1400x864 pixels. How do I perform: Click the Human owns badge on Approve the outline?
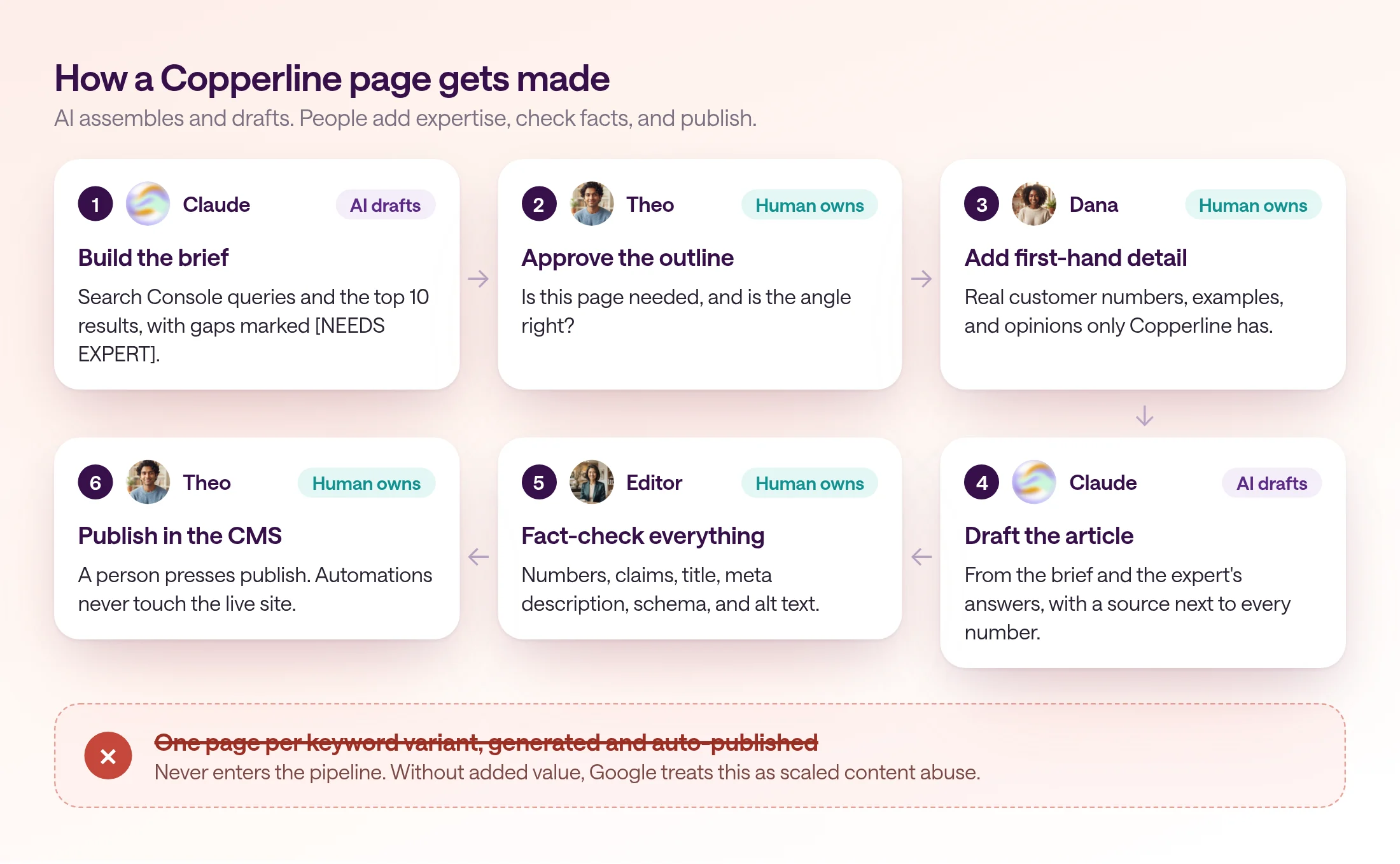(x=809, y=205)
